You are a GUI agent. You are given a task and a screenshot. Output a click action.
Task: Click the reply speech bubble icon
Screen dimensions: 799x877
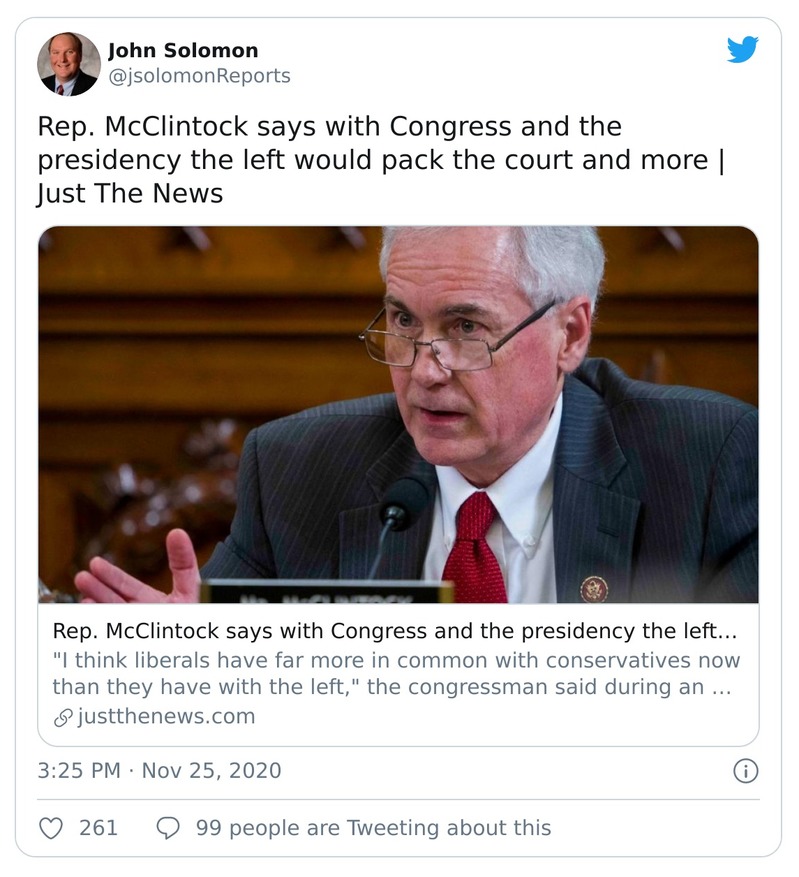pos(169,828)
